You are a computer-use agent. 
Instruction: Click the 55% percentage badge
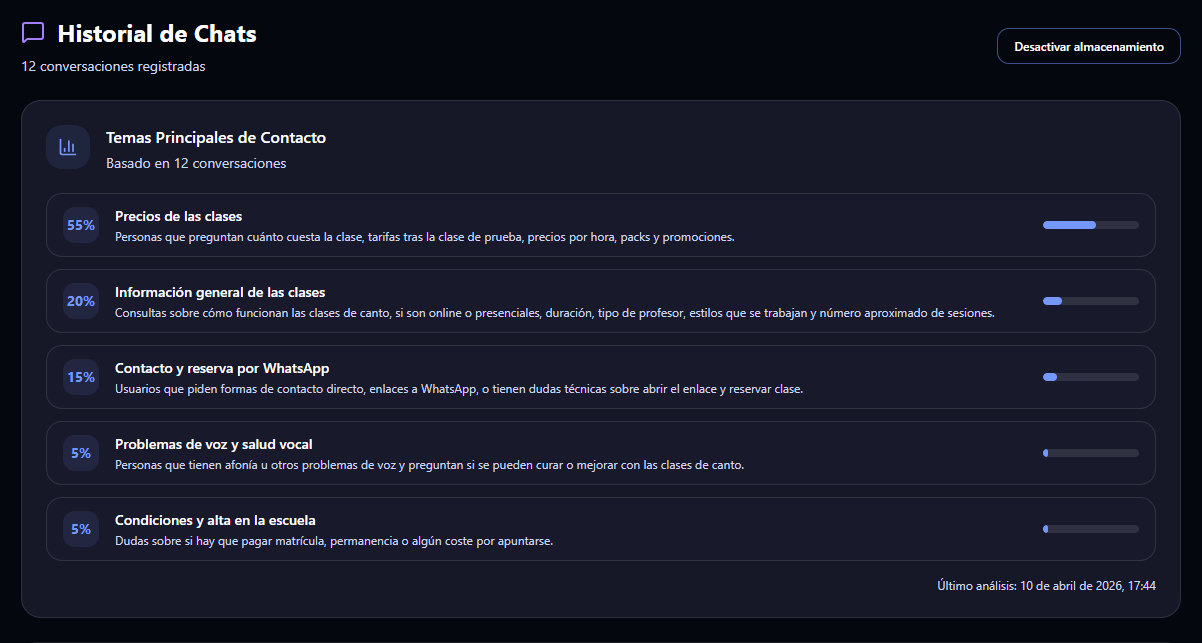point(81,225)
